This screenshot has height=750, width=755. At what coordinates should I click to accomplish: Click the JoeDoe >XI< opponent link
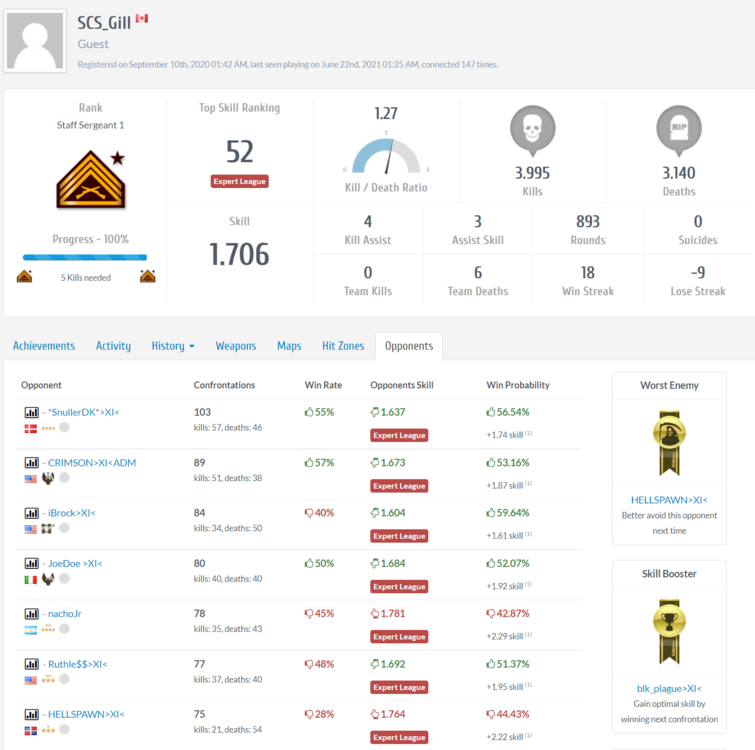tap(75, 563)
